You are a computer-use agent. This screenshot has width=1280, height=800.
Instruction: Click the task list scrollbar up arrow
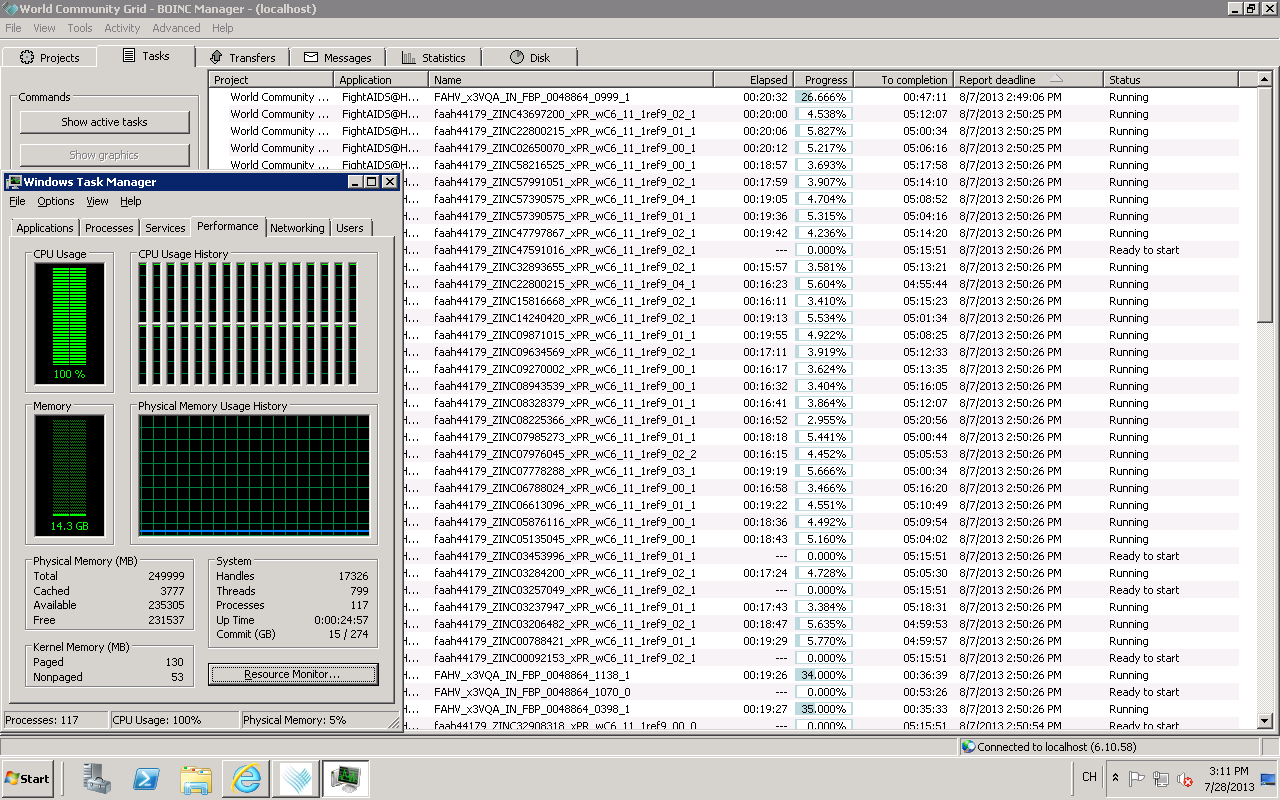[x=1263, y=80]
